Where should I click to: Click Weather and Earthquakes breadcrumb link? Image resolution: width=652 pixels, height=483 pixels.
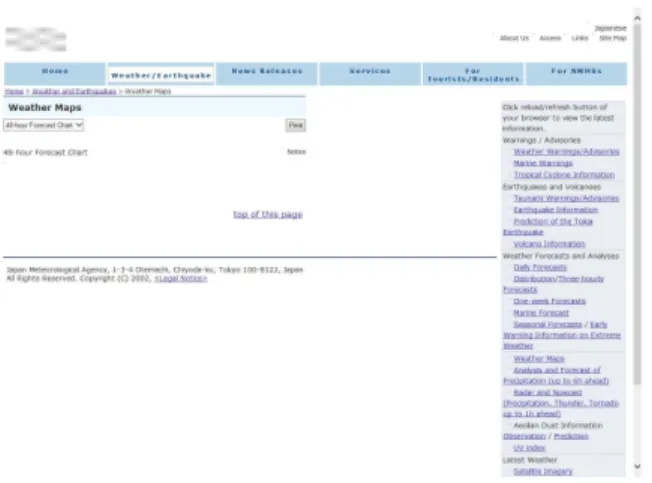pos(74,91)
